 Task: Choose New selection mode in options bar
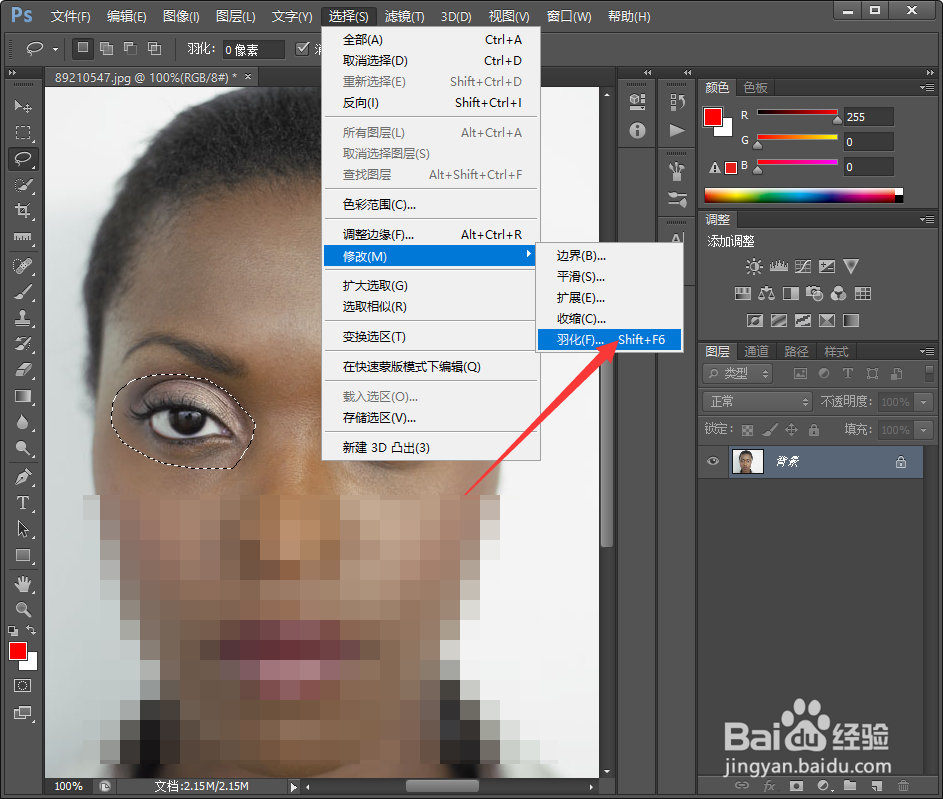tap(82, 48)
